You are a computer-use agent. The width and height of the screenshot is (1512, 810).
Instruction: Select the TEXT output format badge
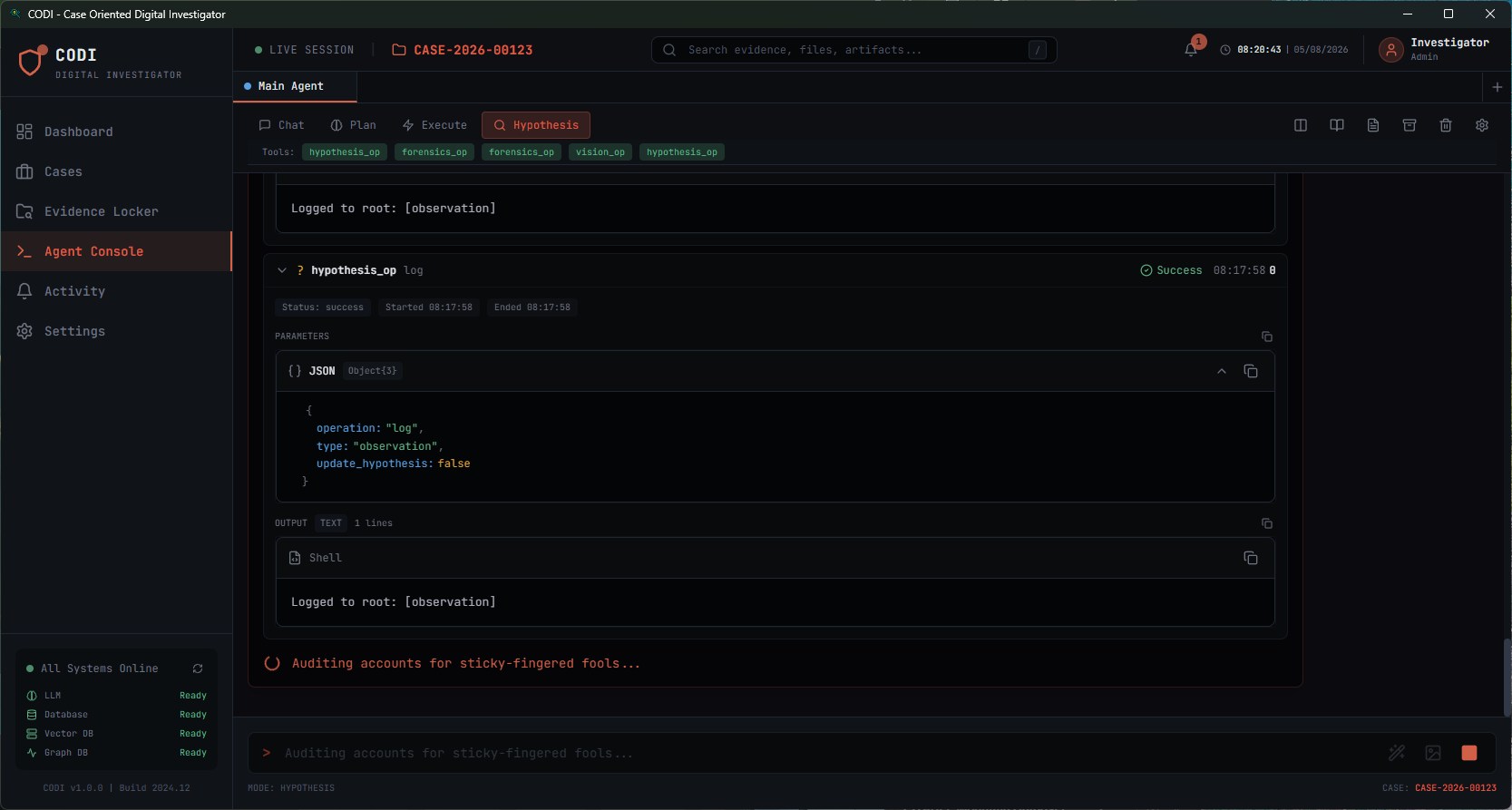pyautogui.click(x=331, y=523)
